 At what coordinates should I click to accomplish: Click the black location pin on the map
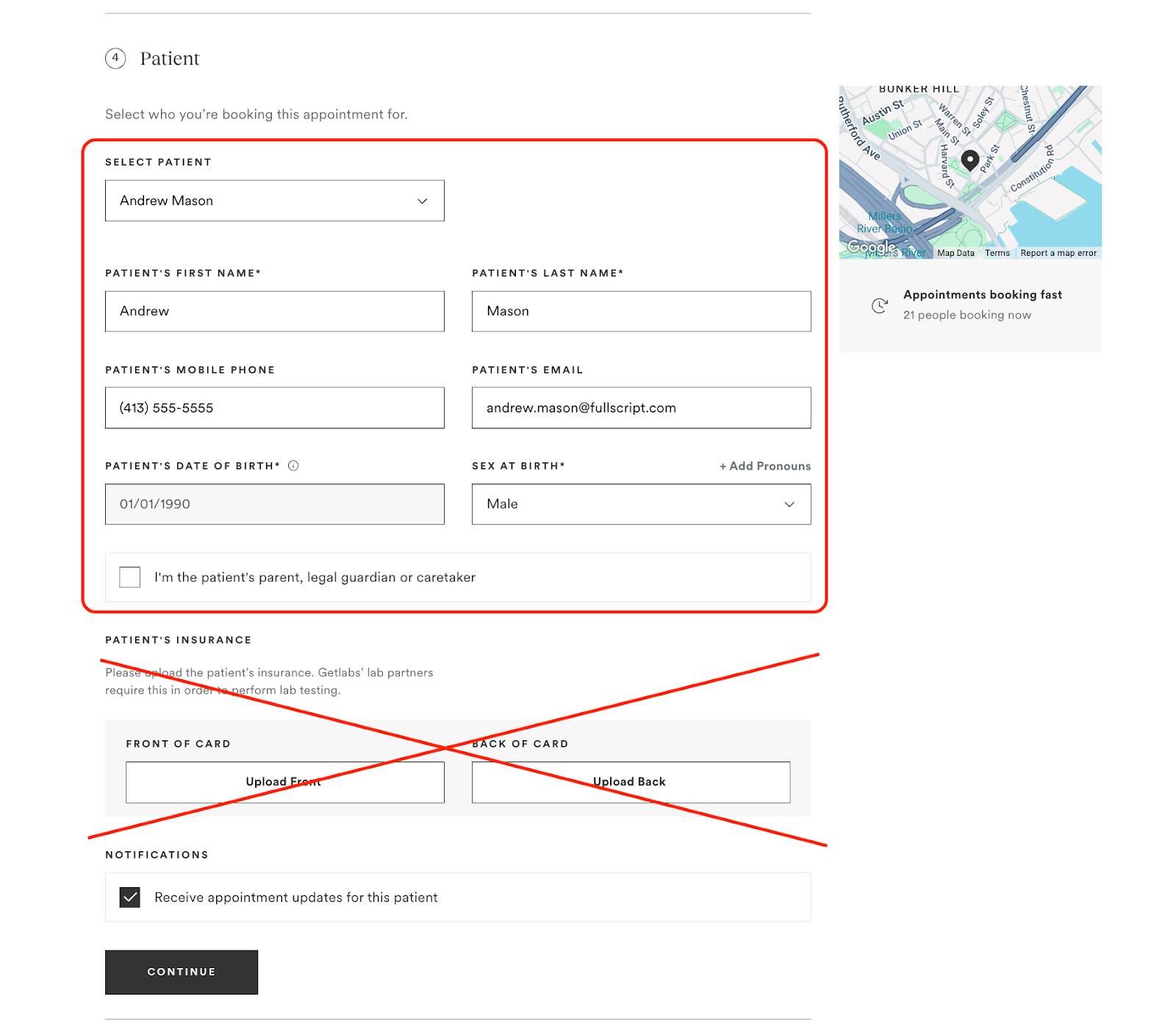(x=969, y=160)
